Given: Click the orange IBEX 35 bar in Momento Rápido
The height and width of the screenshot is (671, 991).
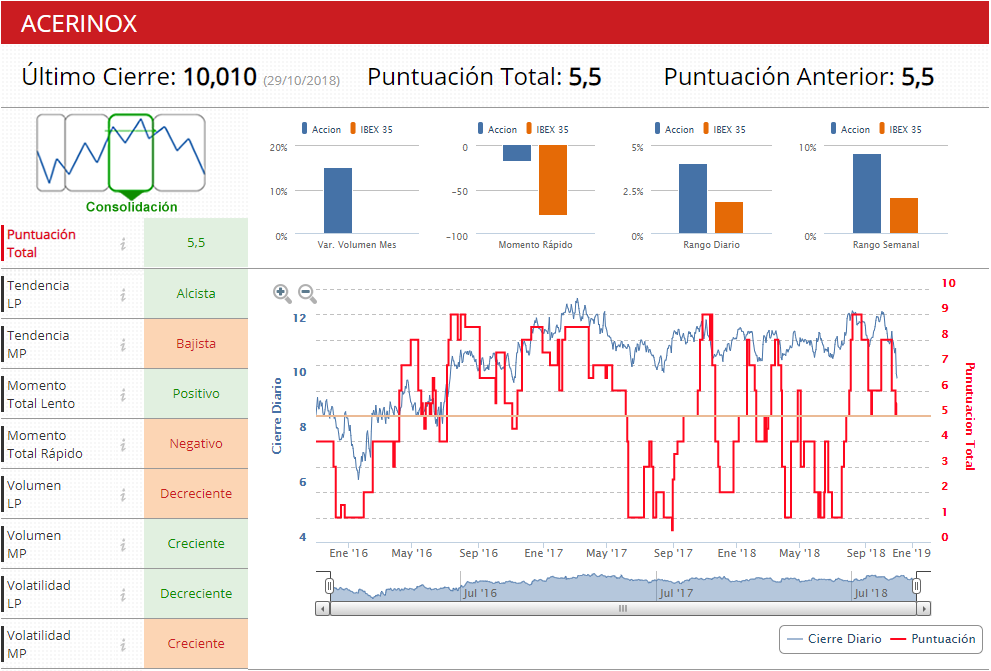Looking at the screenshot, I should pos(553,180).
